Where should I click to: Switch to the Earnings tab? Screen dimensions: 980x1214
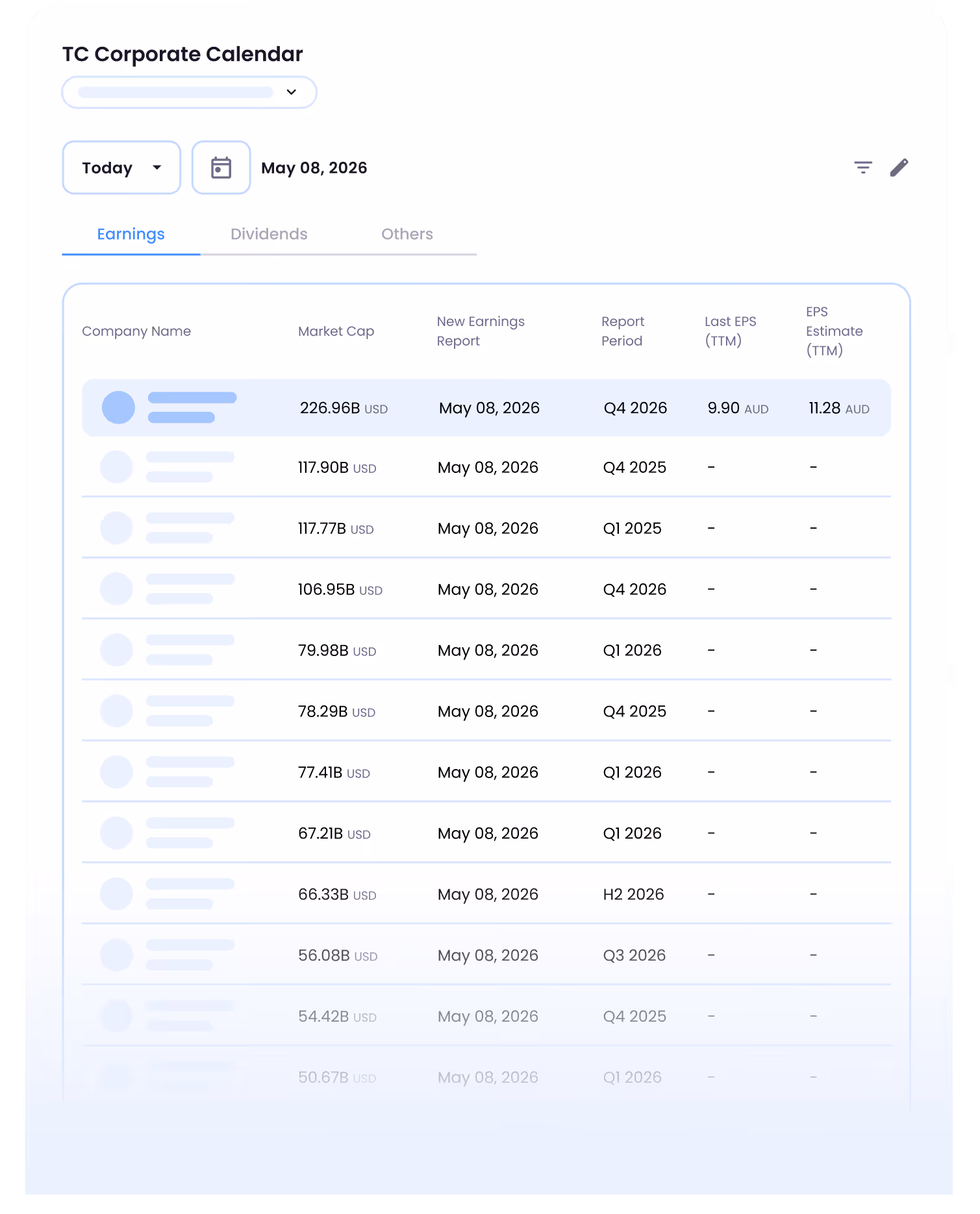click(131, 234)
